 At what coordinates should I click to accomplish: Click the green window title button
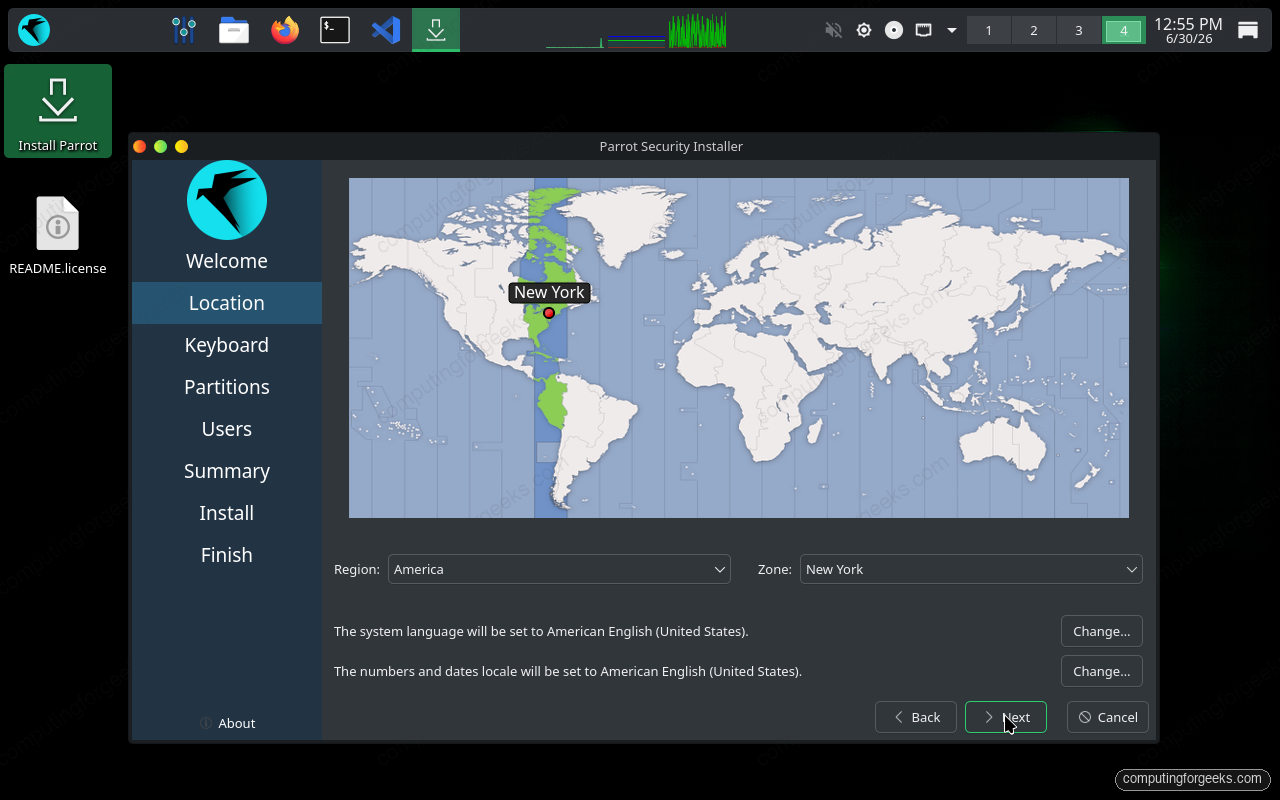tap(160, 146)
